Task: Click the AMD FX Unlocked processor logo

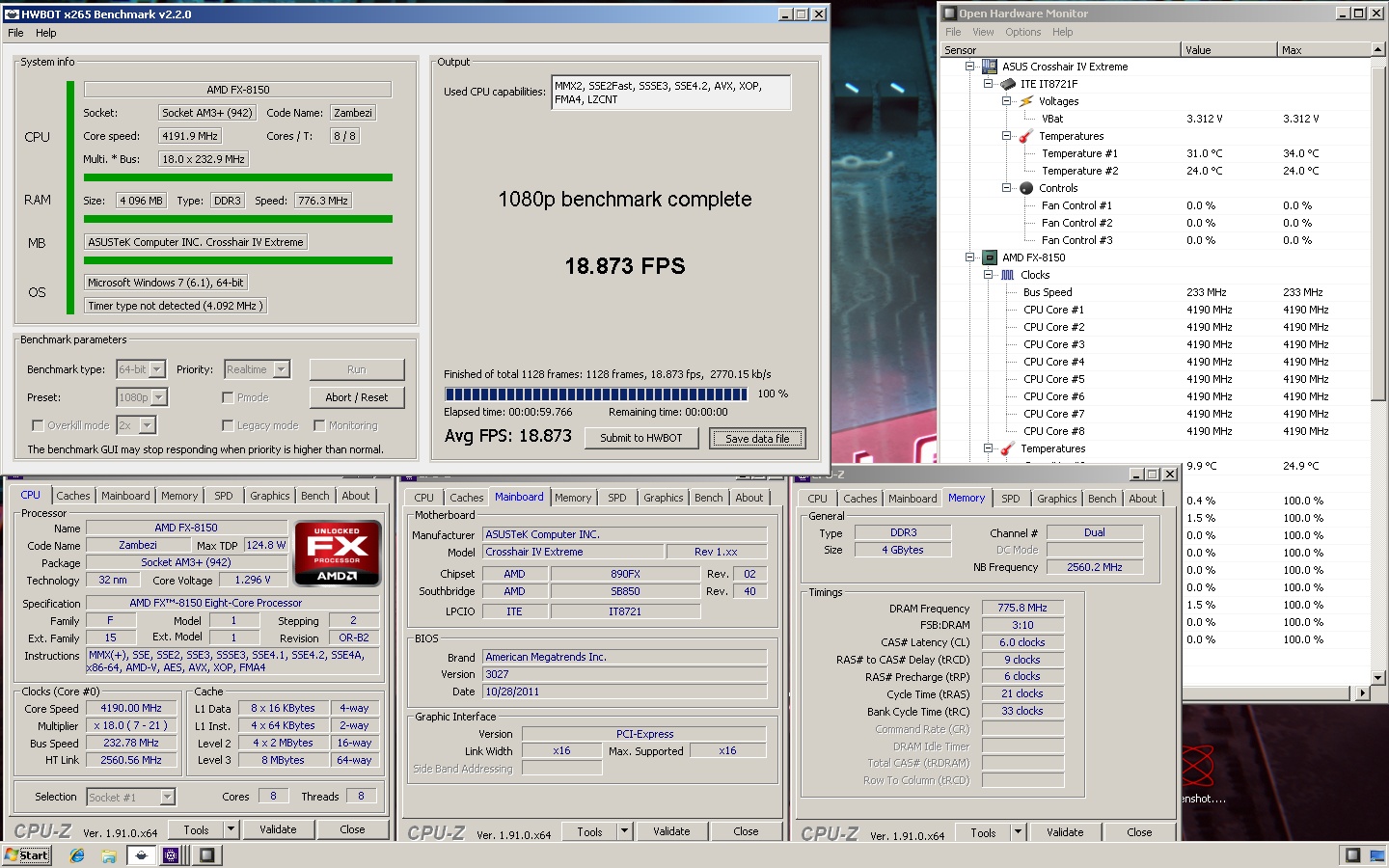Action: tap(337, 554)
